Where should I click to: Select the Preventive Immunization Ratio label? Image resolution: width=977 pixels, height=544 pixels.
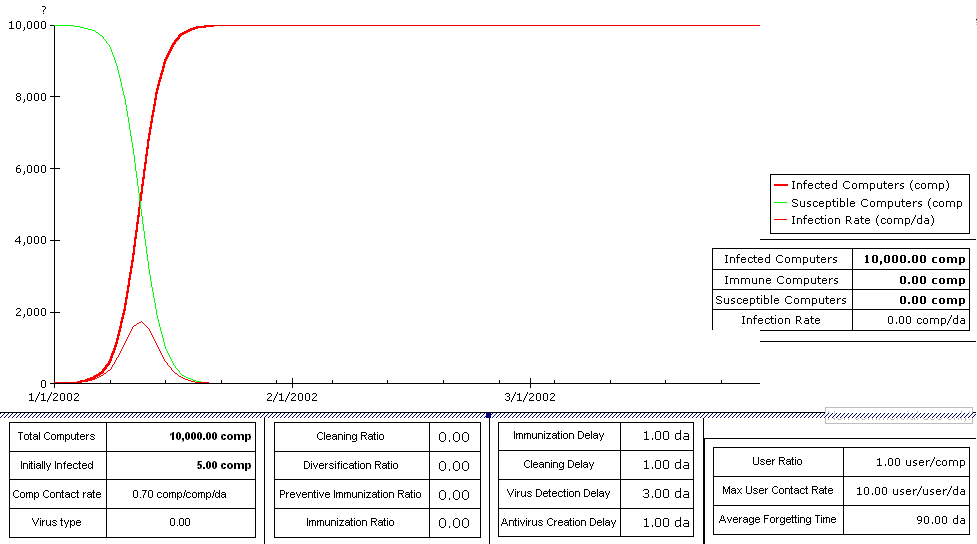coord(351,494)
